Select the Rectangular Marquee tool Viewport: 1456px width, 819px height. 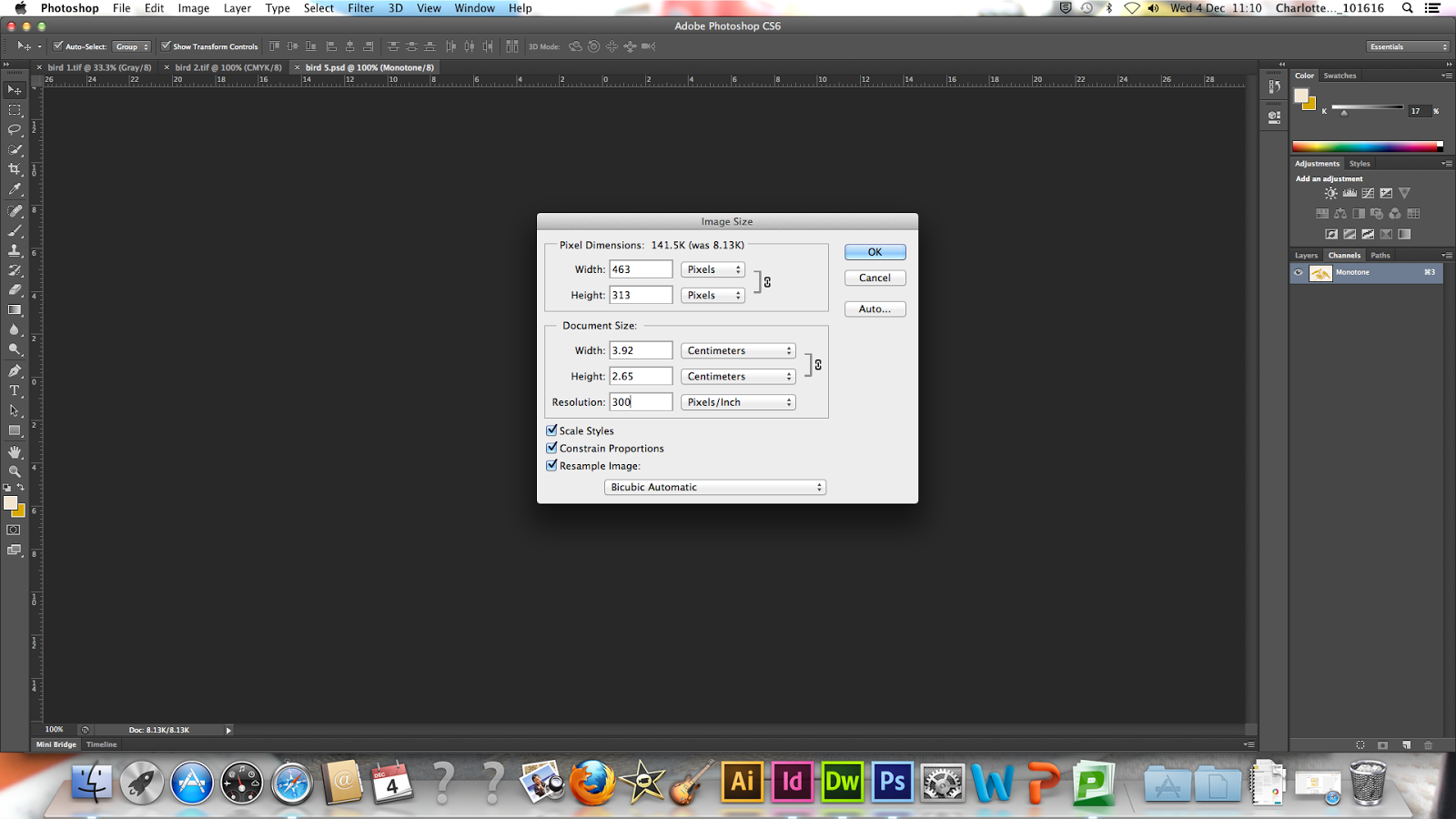pyautogui.click(x=15, y=110)
